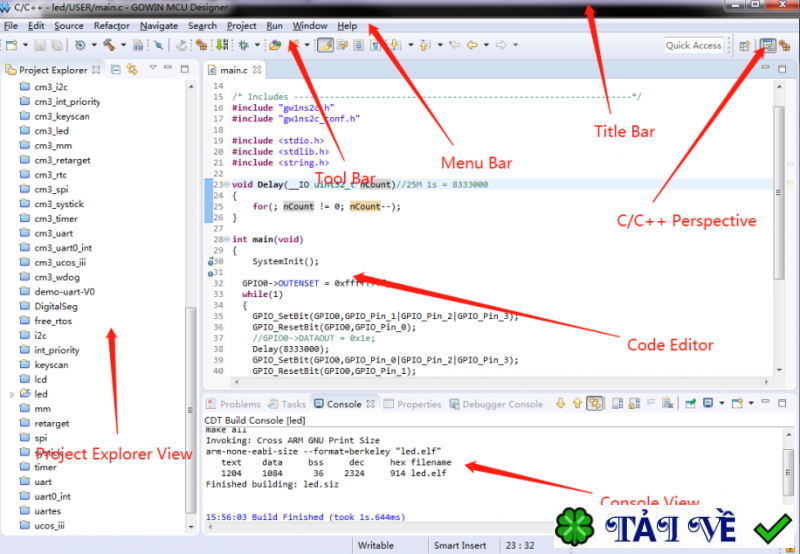Toggle the breakpoint marker at line 30
Viewport: 800px width, 554px height.
[210, 262]
